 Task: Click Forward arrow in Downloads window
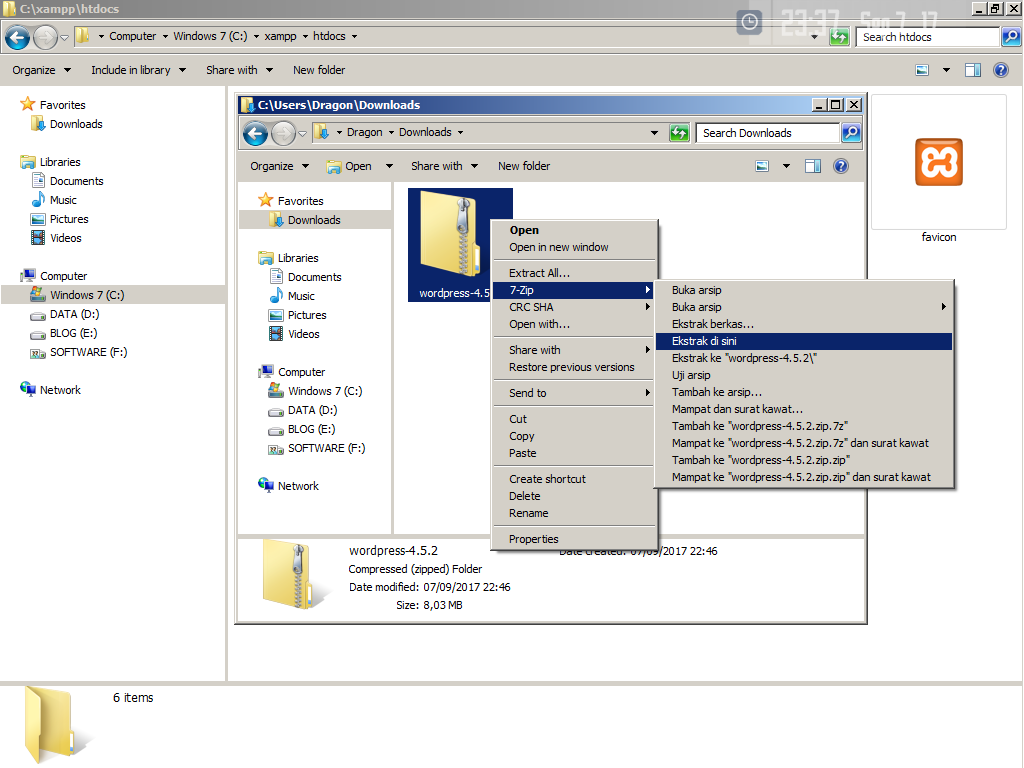[283, 134]
